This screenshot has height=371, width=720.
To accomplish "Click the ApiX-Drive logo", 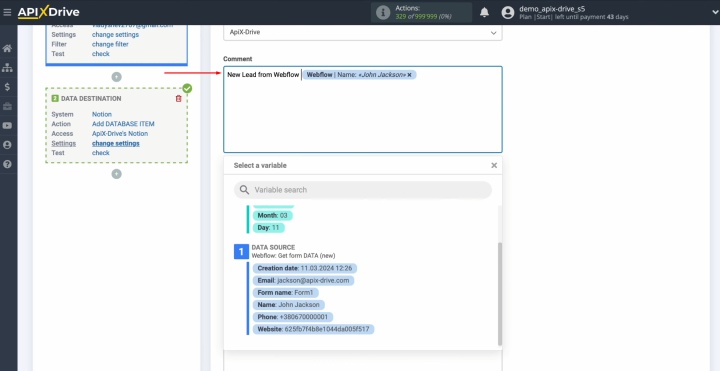I will tap(48, 12).
